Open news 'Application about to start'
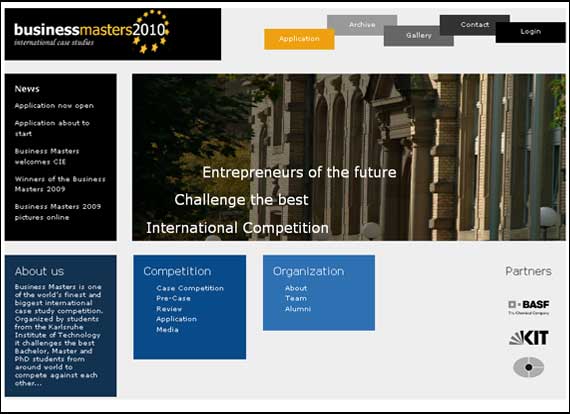Image resolution: width=570 pixels, height=414 pixels. 52,128
